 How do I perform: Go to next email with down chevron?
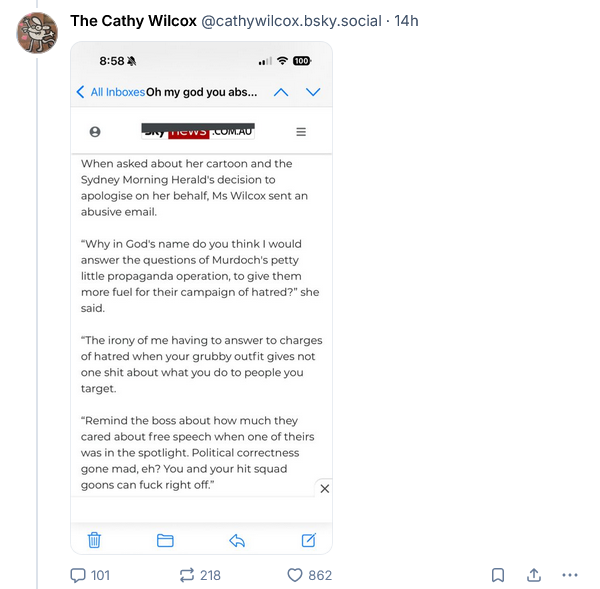pos(313,92)
